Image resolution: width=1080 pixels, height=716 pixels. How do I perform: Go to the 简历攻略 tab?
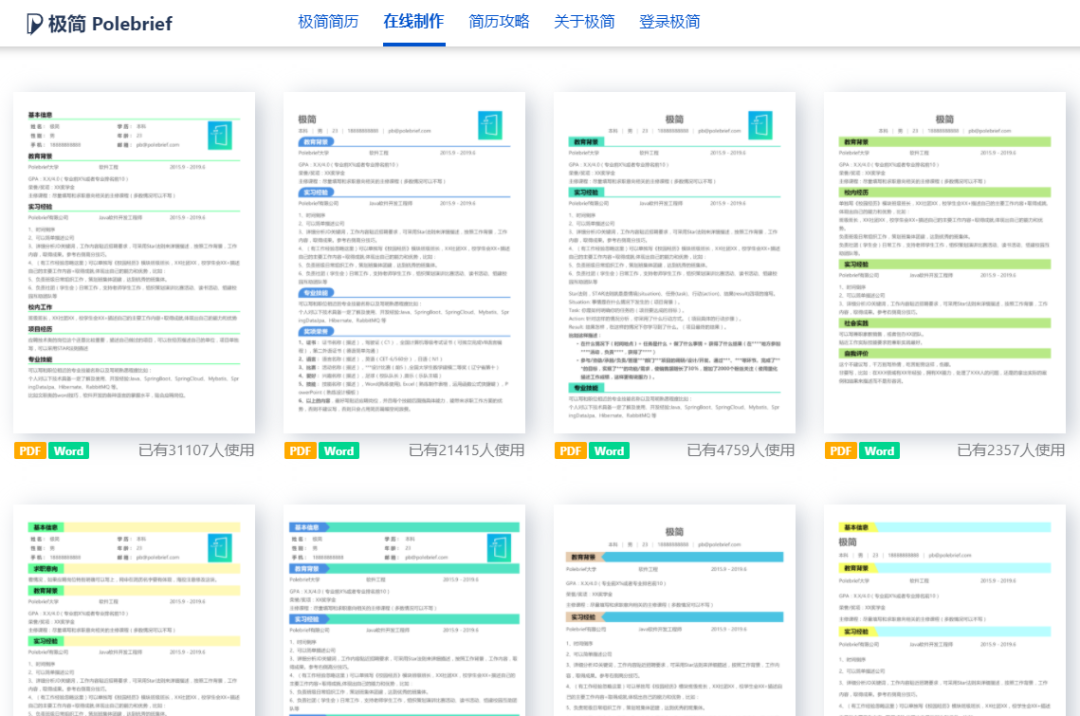(499, 22)
